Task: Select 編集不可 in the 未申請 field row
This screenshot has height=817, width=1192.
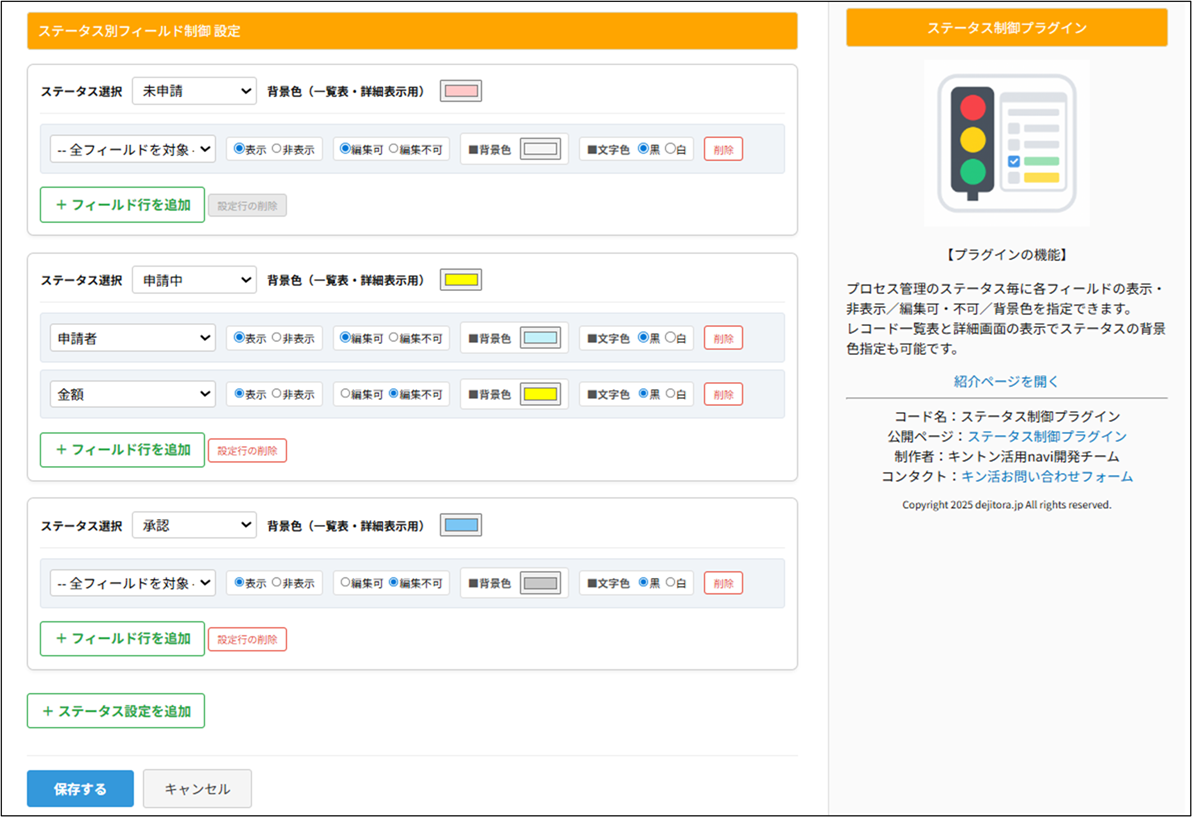Action: [394, 149]
